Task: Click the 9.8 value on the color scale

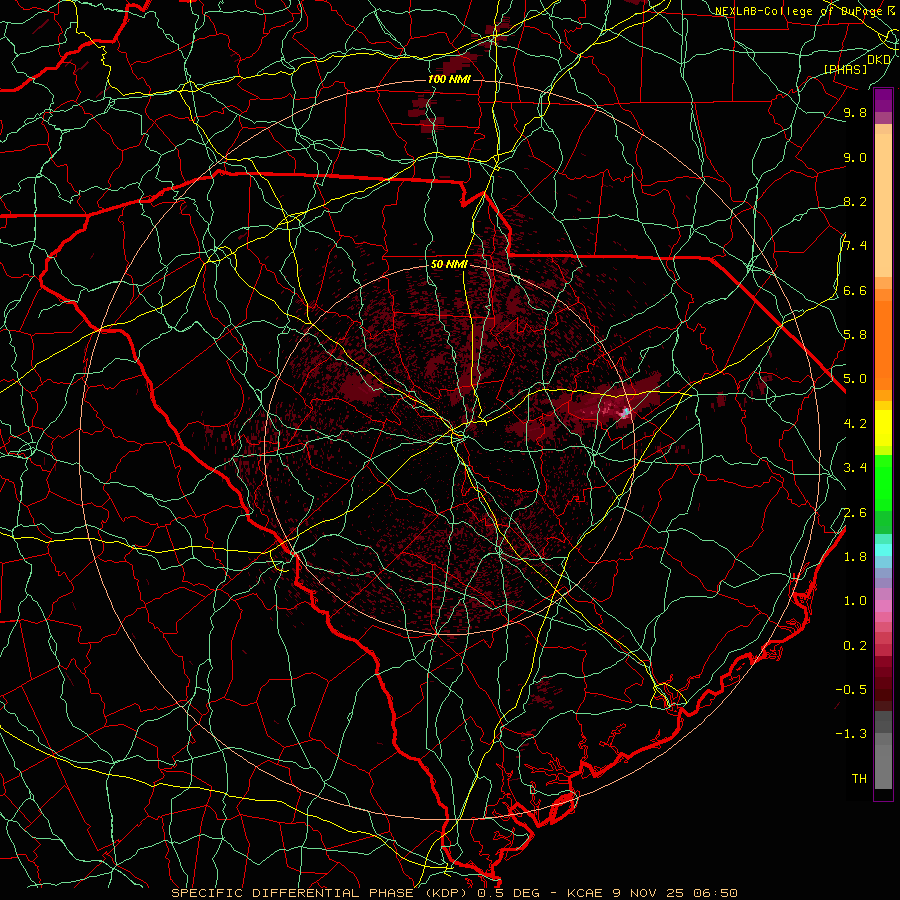Action: click(x=855, y=112)
